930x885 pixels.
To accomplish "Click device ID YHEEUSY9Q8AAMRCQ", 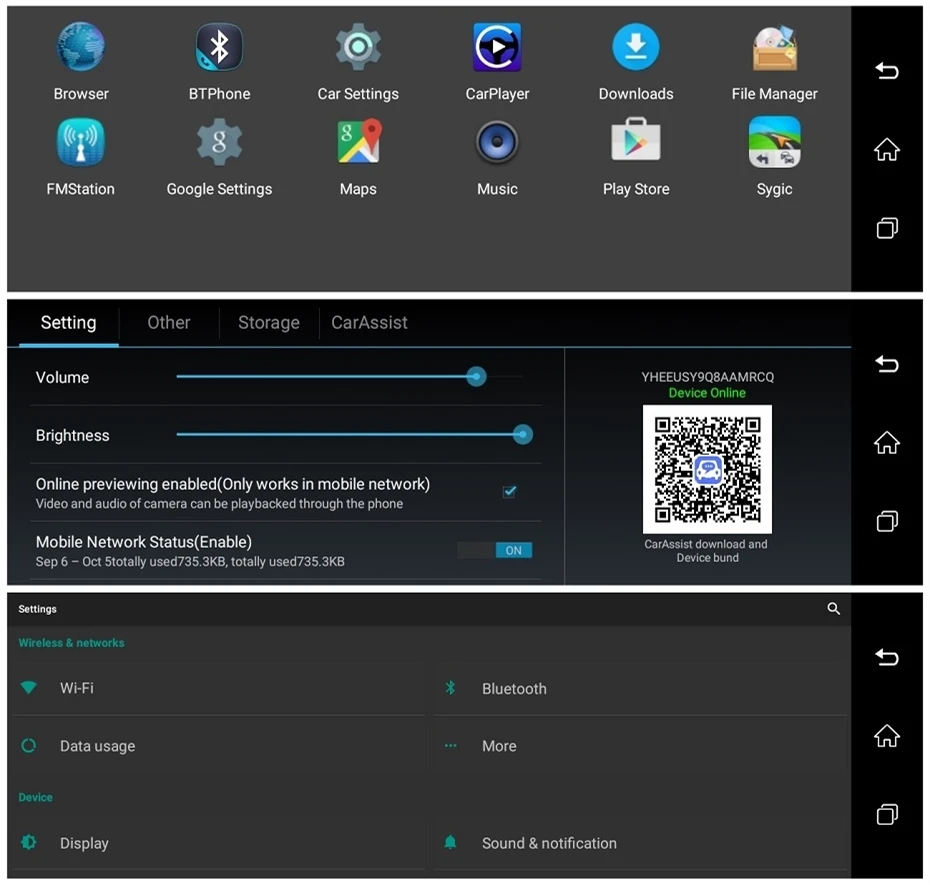I will tap(707, 377).
